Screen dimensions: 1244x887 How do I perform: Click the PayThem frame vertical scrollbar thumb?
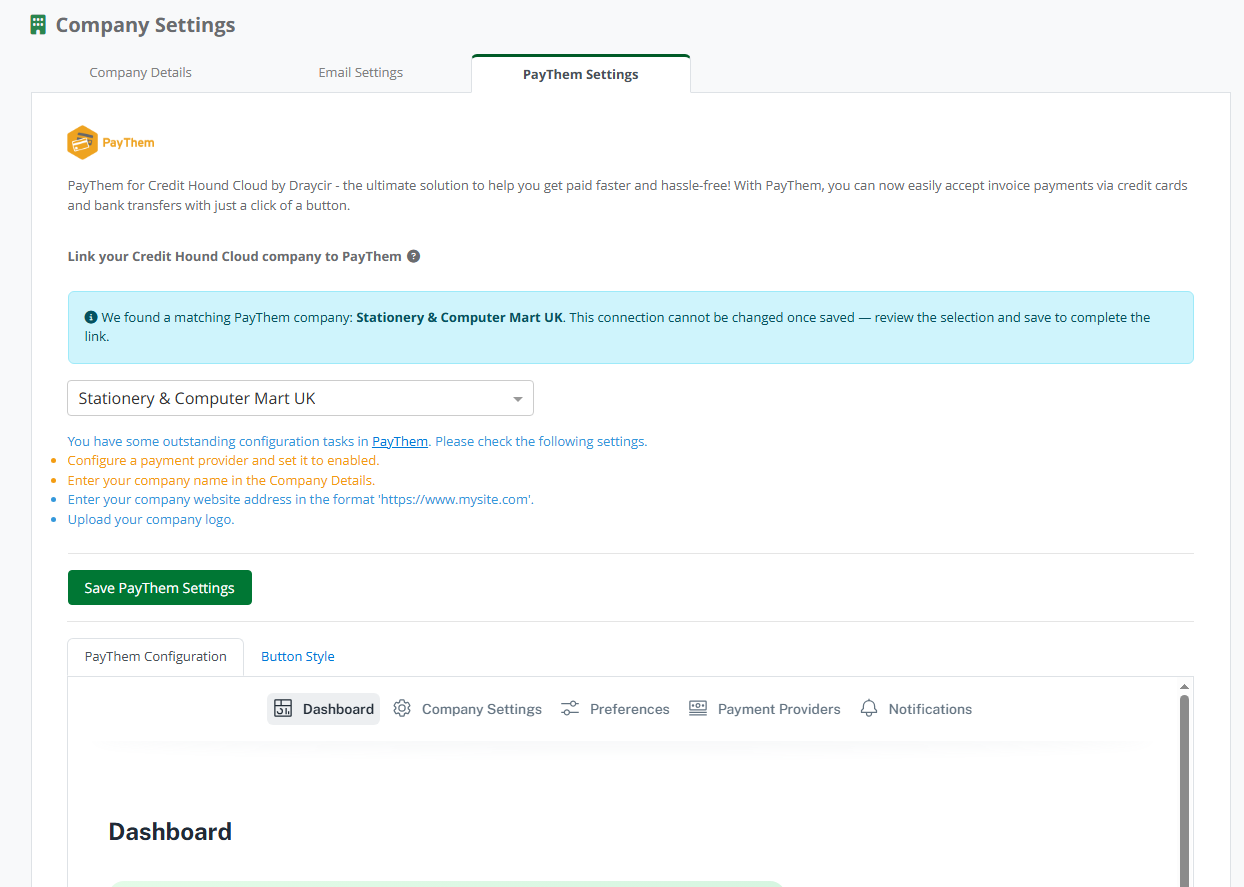pos(1184,790)
